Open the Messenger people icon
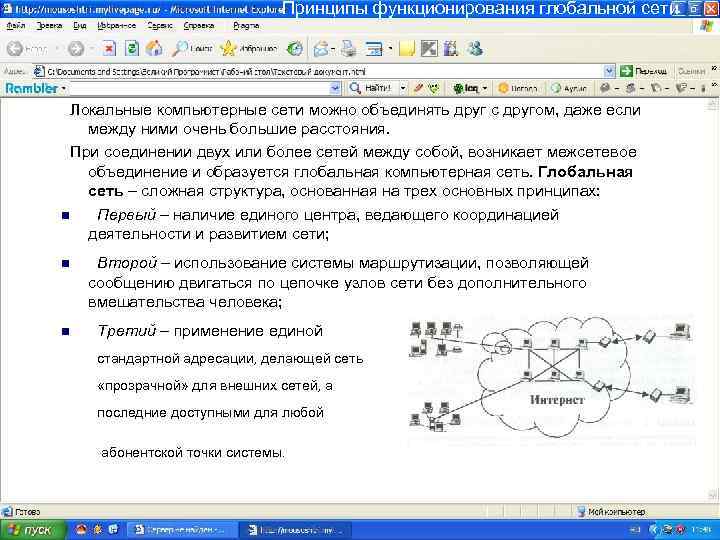This screenshot has width=720, height=540. pyautogui.click(x=474, y=49)
